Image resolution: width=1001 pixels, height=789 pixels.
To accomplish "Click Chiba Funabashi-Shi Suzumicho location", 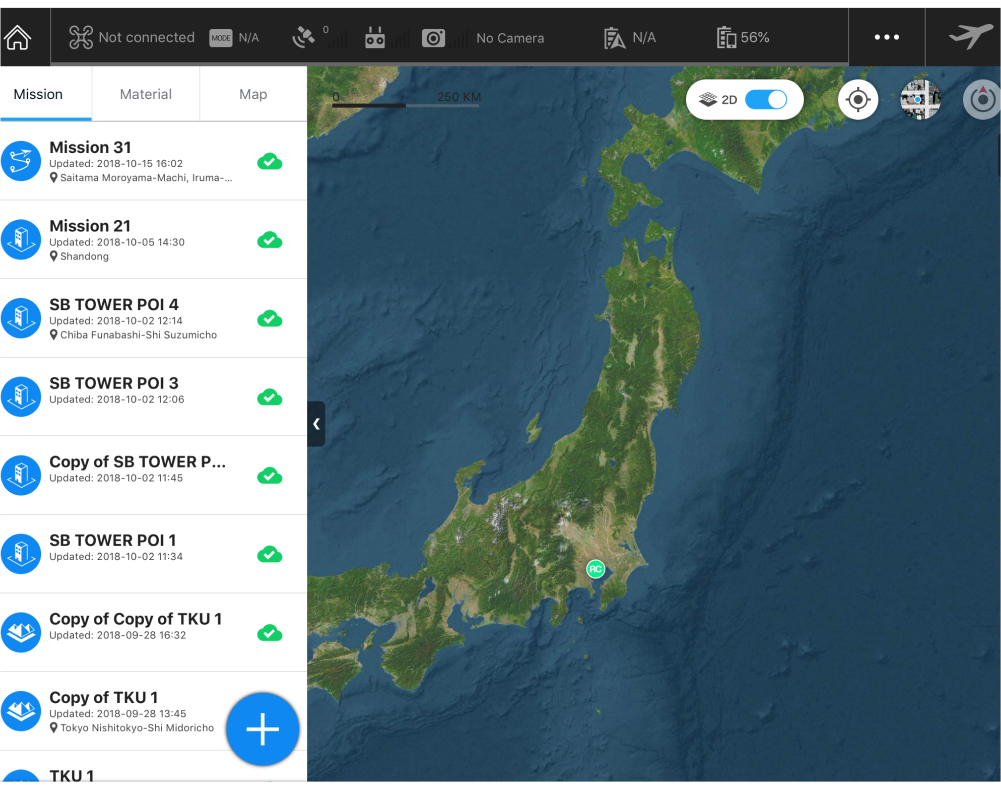I will 139,335.
